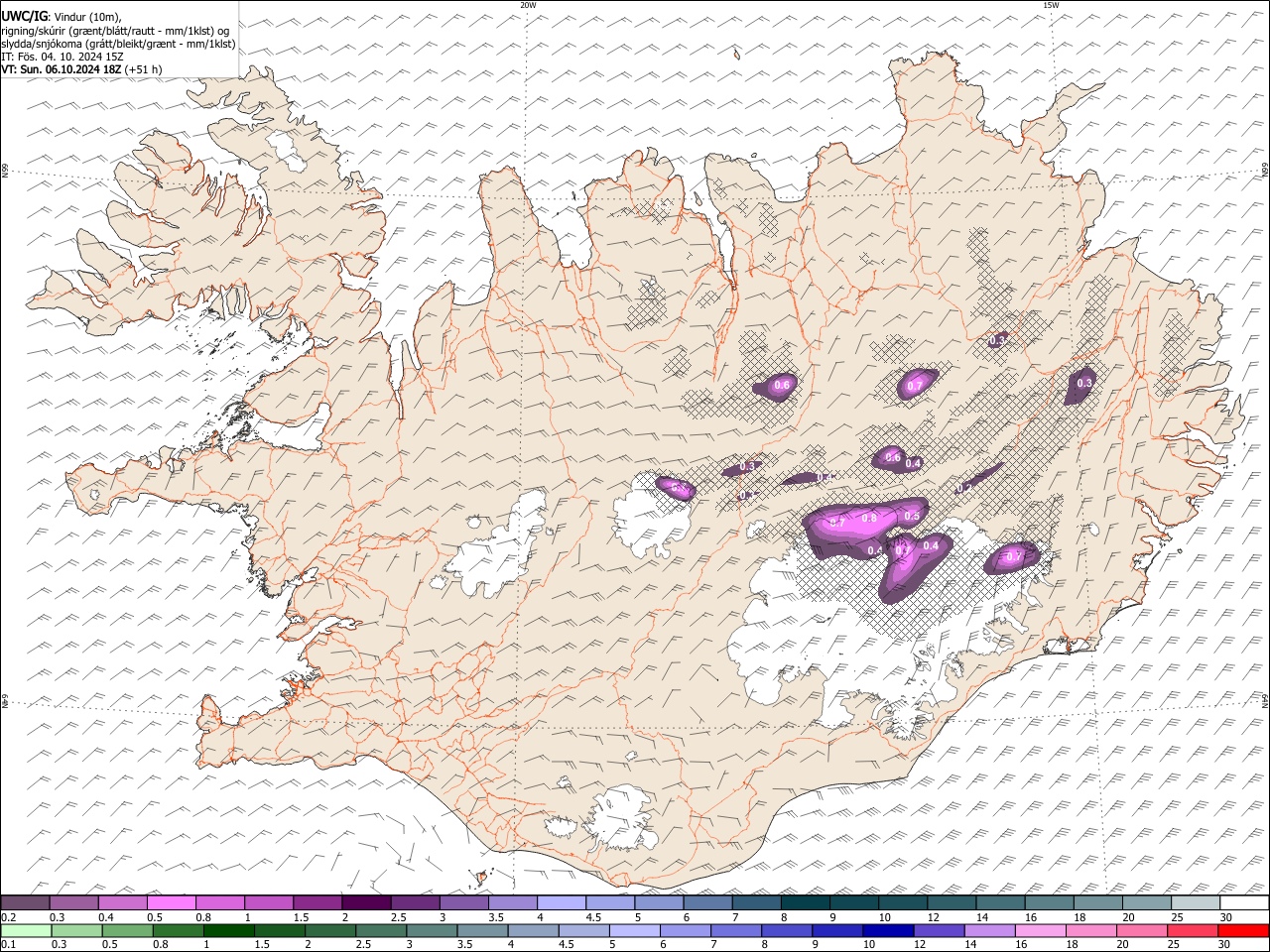Pick the white 30 swatch, upper legend
1270x952 pixels.
click(x=1245, y=903)
